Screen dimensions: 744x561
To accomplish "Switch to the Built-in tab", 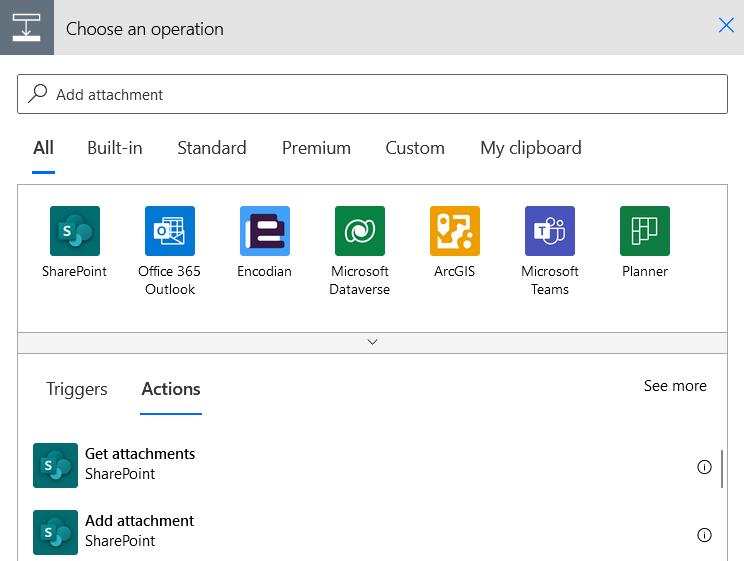I will pos(115,148).
